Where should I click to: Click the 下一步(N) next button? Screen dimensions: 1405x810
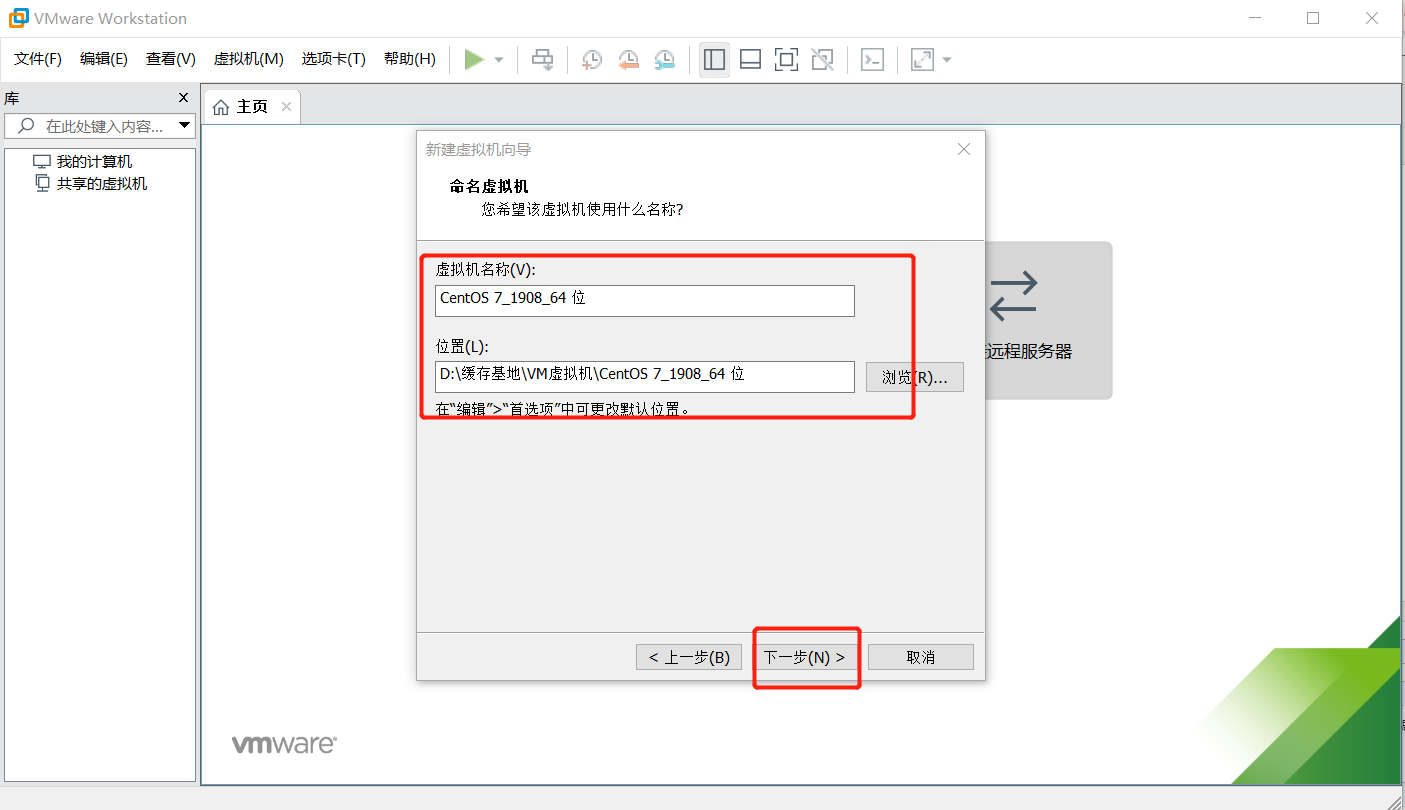[805, 657]
